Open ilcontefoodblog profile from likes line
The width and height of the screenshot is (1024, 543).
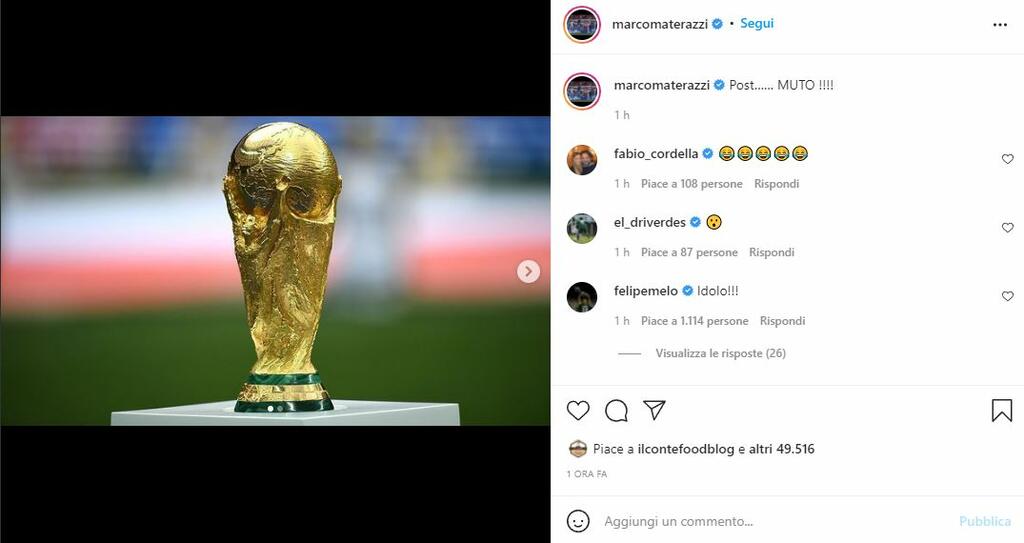(686, 449)
